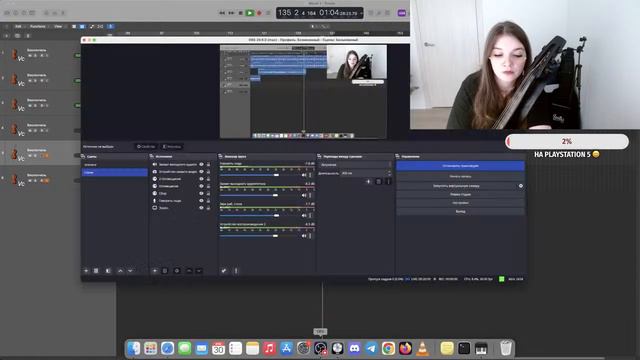Viewport: 640px width, 360px height.
Task: Click the Logic LCD position display
Action: click(x=320, y=13)
